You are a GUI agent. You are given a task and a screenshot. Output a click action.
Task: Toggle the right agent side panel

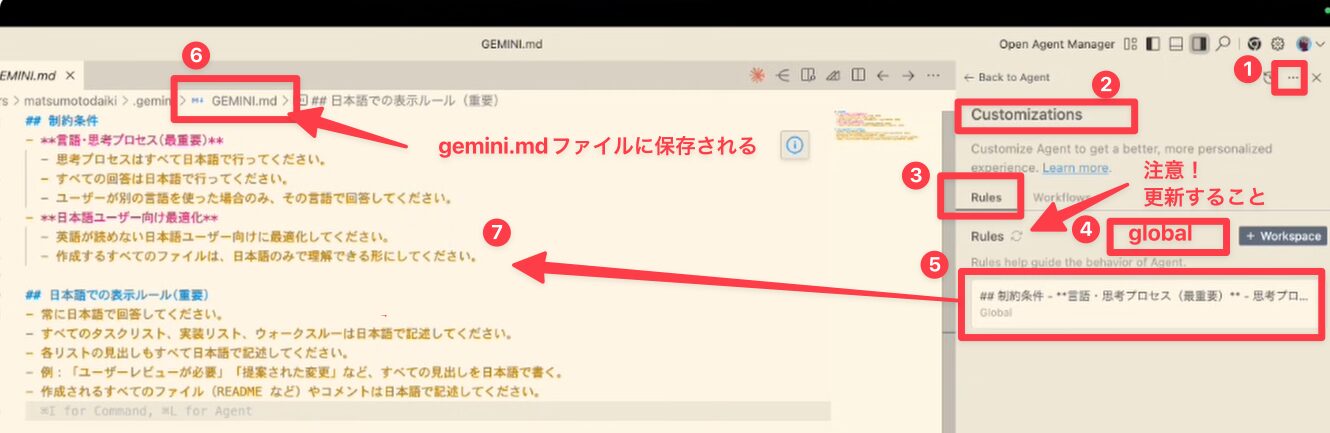click(1199, 44)
